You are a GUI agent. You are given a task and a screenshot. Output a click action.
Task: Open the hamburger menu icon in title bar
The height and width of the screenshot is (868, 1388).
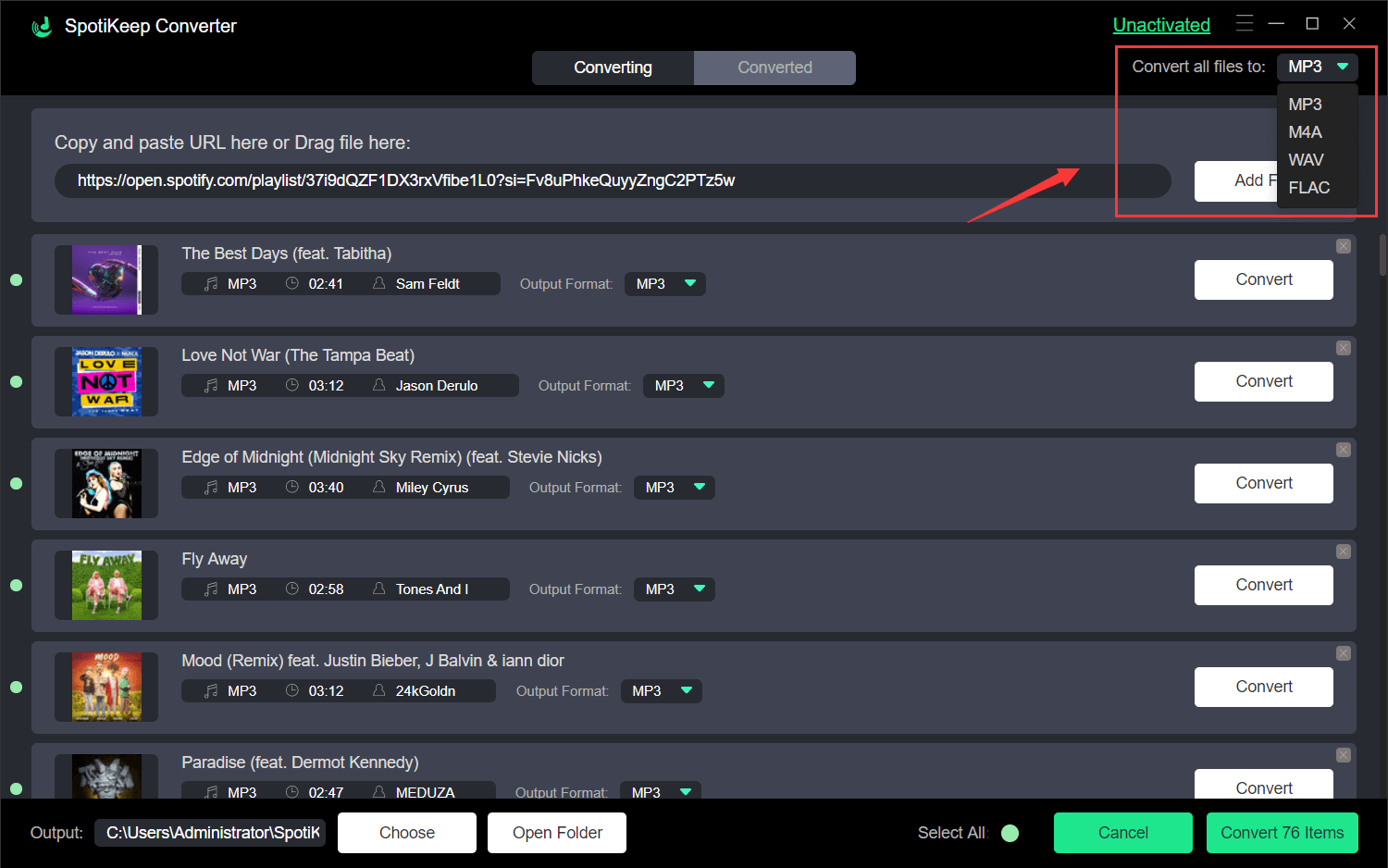1245,23
